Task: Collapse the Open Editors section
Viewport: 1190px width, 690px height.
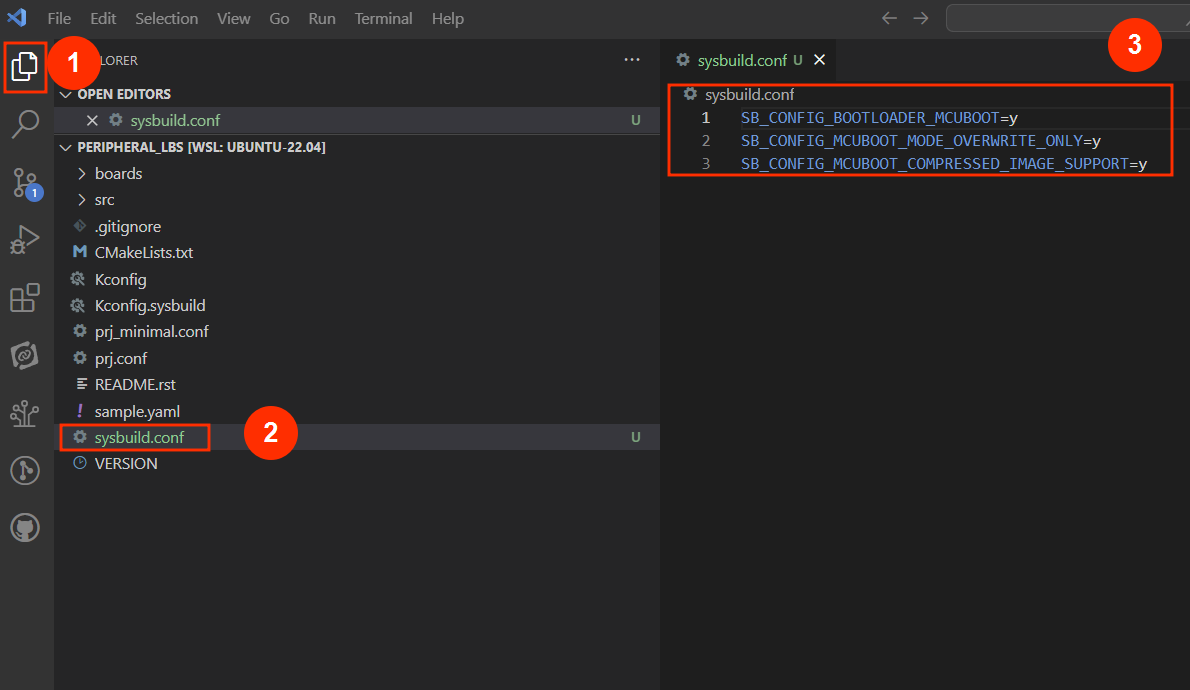Action: pos(67,94)
